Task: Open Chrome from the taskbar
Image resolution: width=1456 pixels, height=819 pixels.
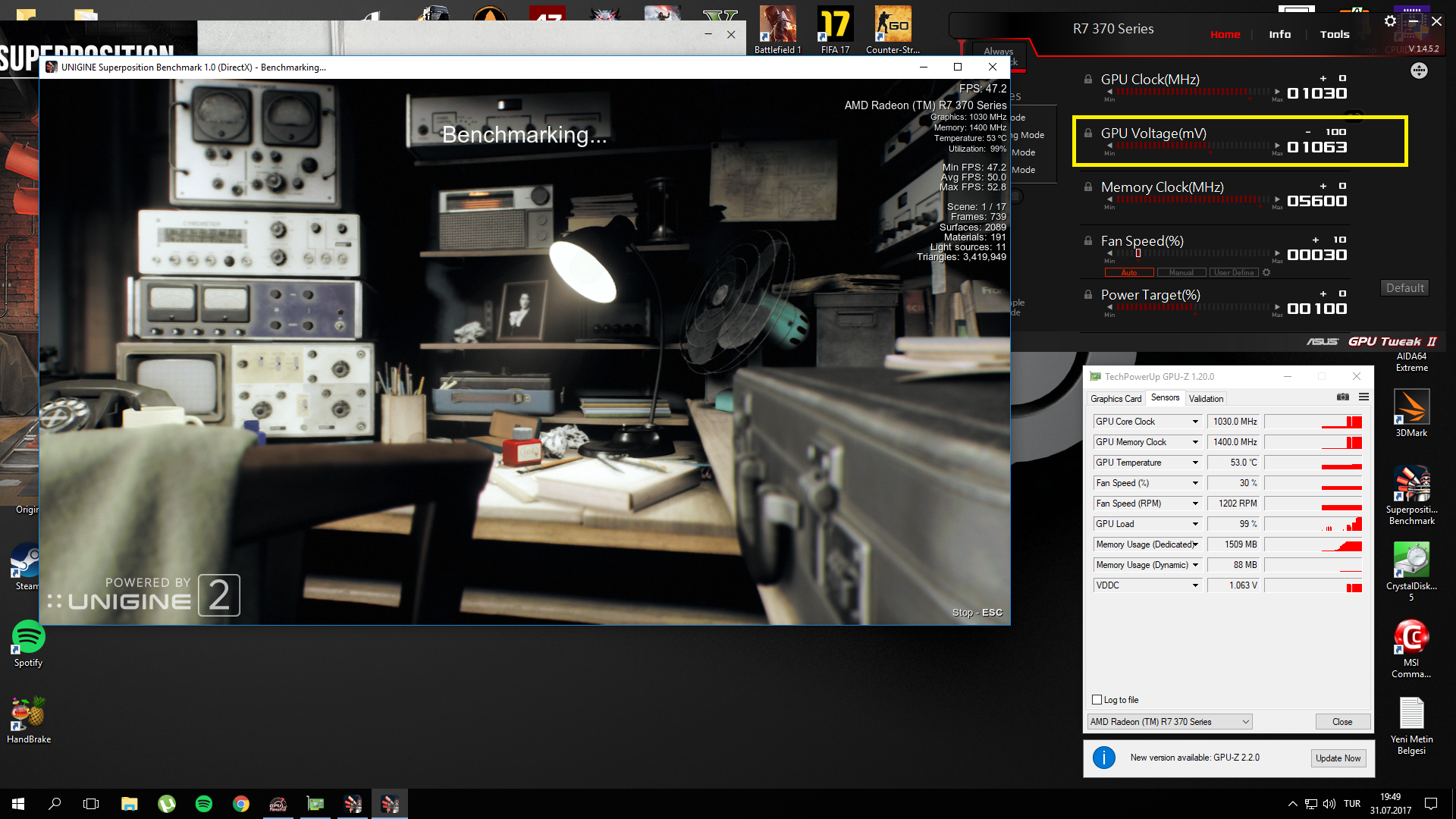Action: coord(241,804)
